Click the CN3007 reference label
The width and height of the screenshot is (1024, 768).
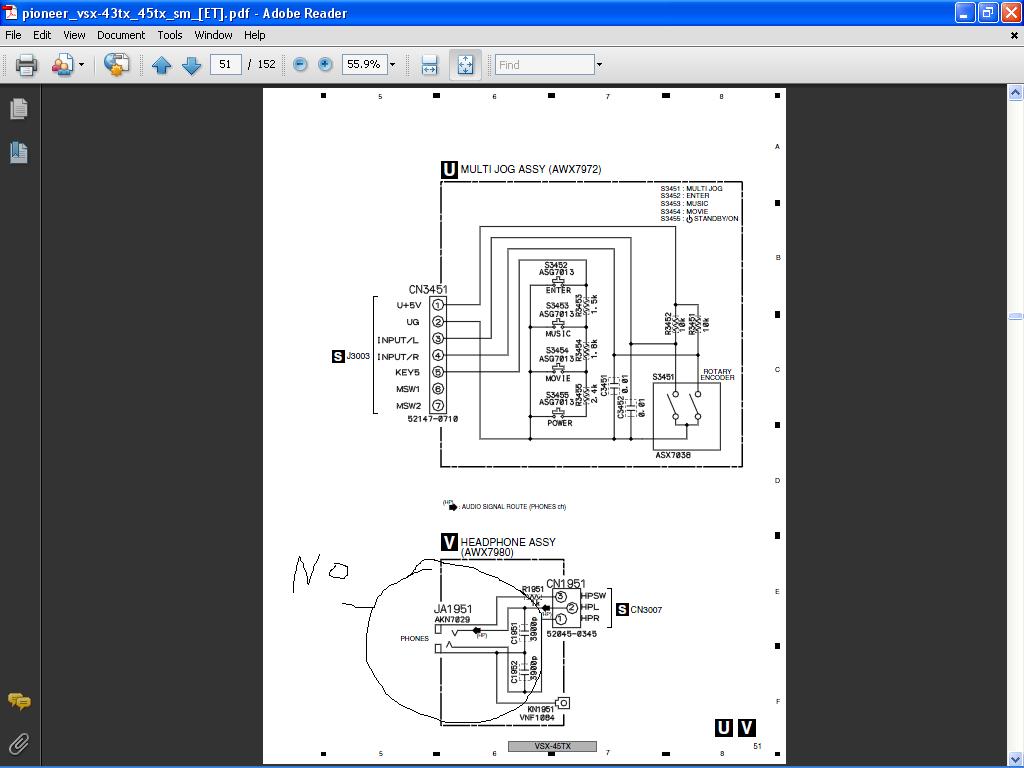click(646, 610)
